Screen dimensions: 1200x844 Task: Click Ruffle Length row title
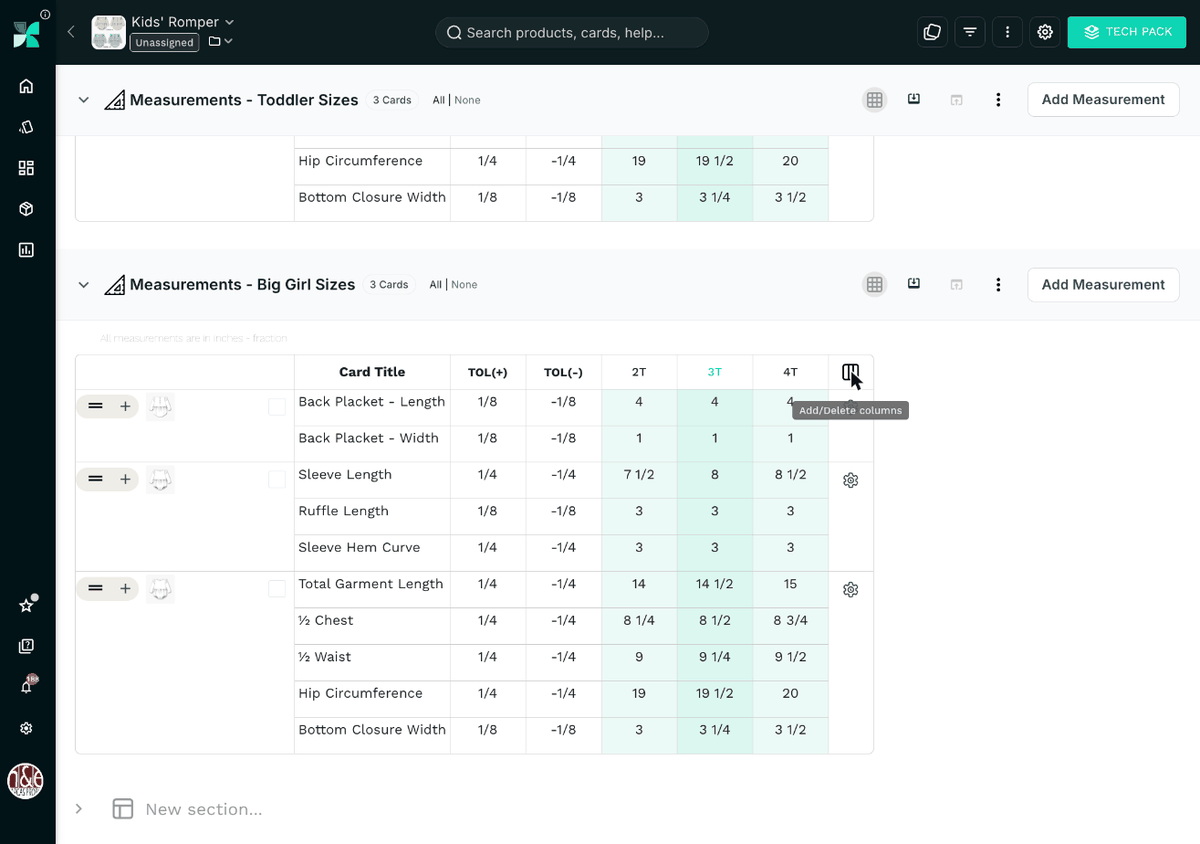point(344,511)
